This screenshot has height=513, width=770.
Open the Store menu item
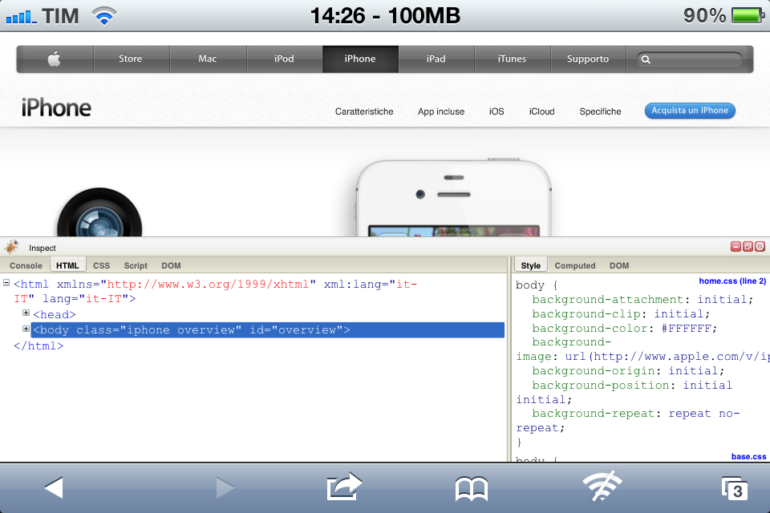130,59
